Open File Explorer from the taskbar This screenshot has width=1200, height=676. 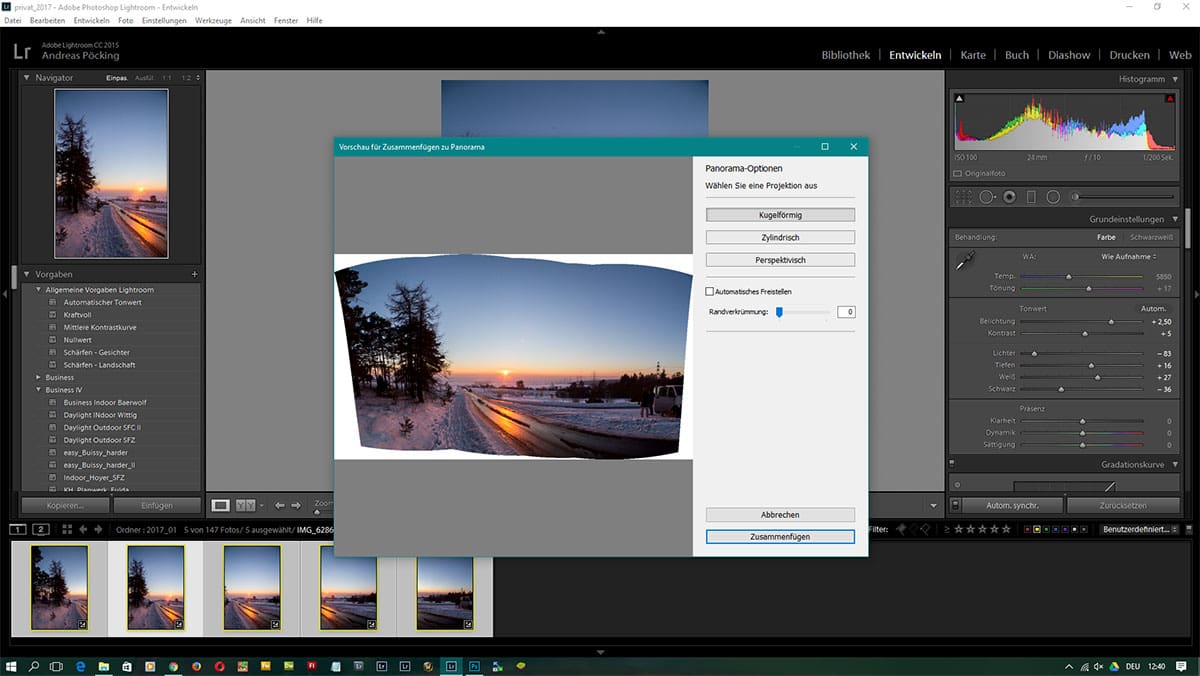click(x=104, y=665)
